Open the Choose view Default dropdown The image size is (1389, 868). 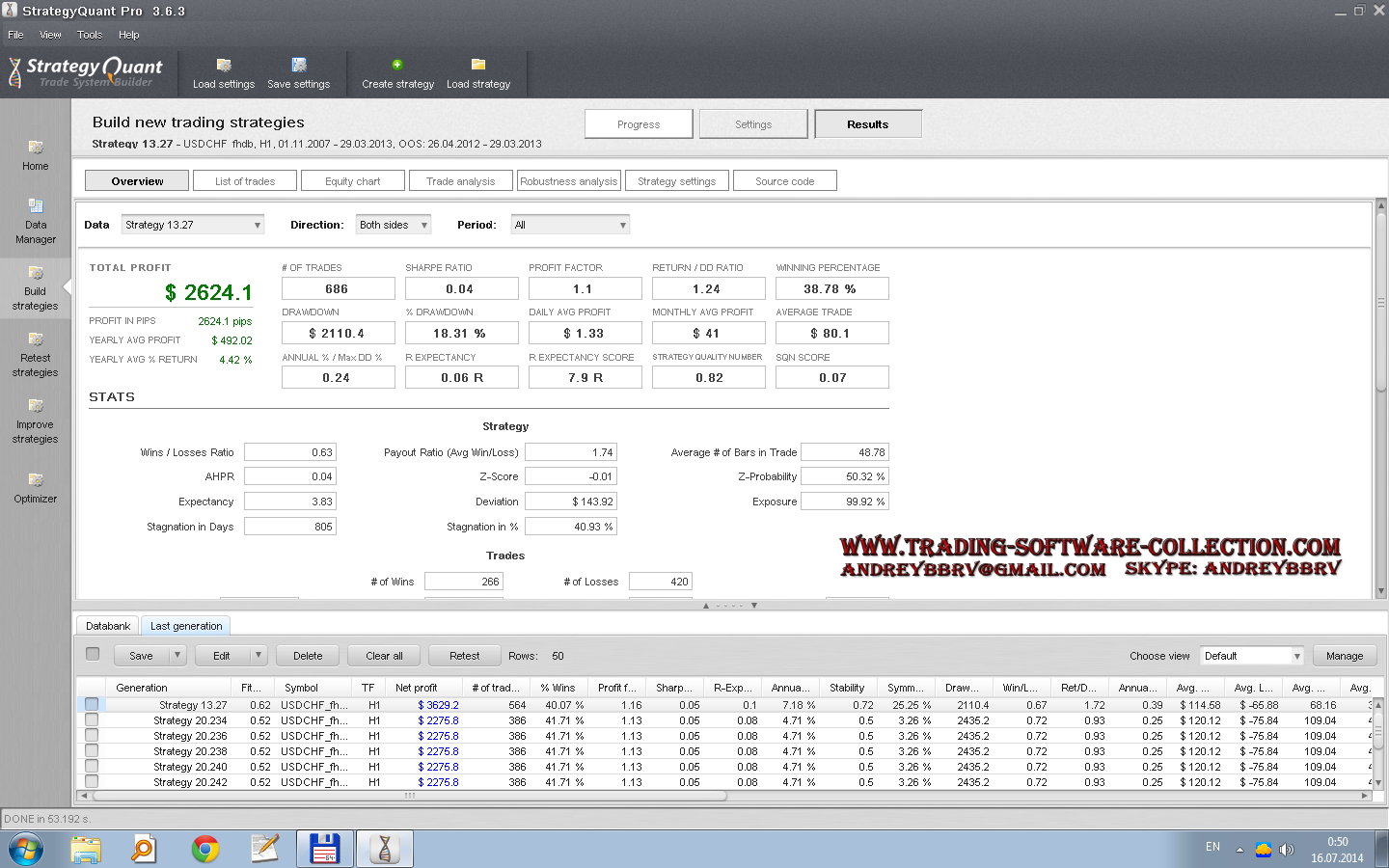[1251, 656]
